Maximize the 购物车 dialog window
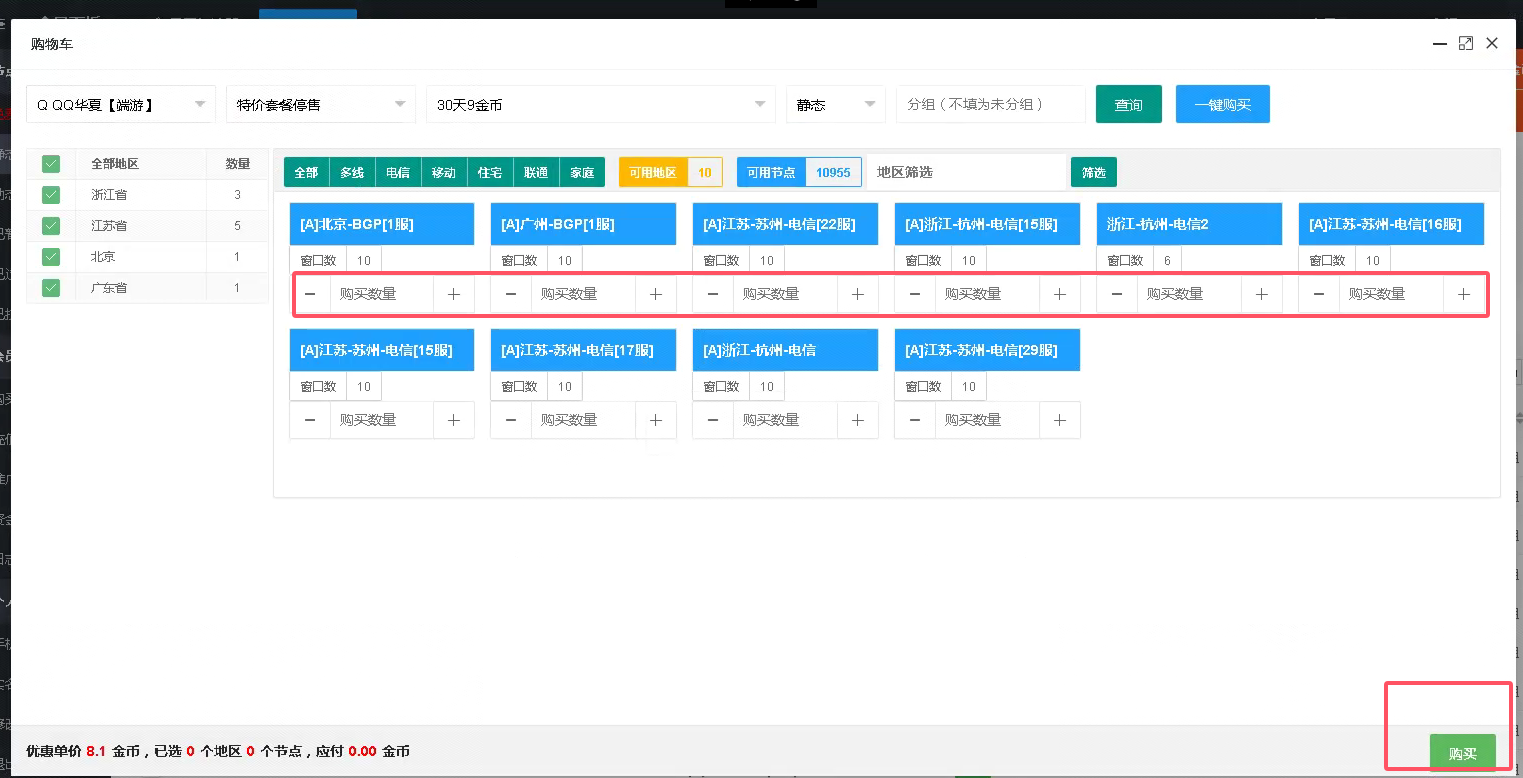Viewport: 1523px width, 778px height. tap(1466, 43)
